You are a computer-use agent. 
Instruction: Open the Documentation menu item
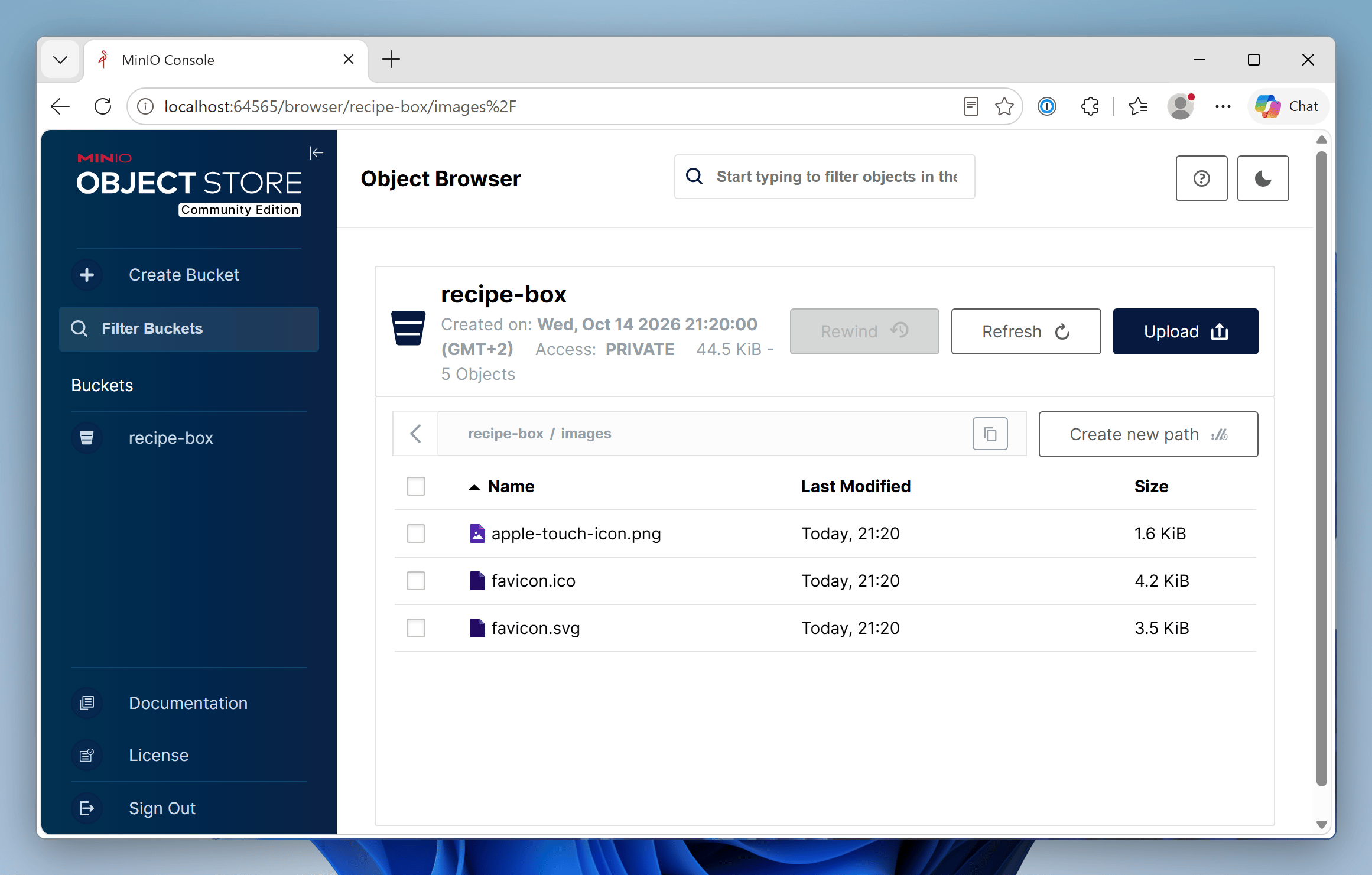click(189, 703)
